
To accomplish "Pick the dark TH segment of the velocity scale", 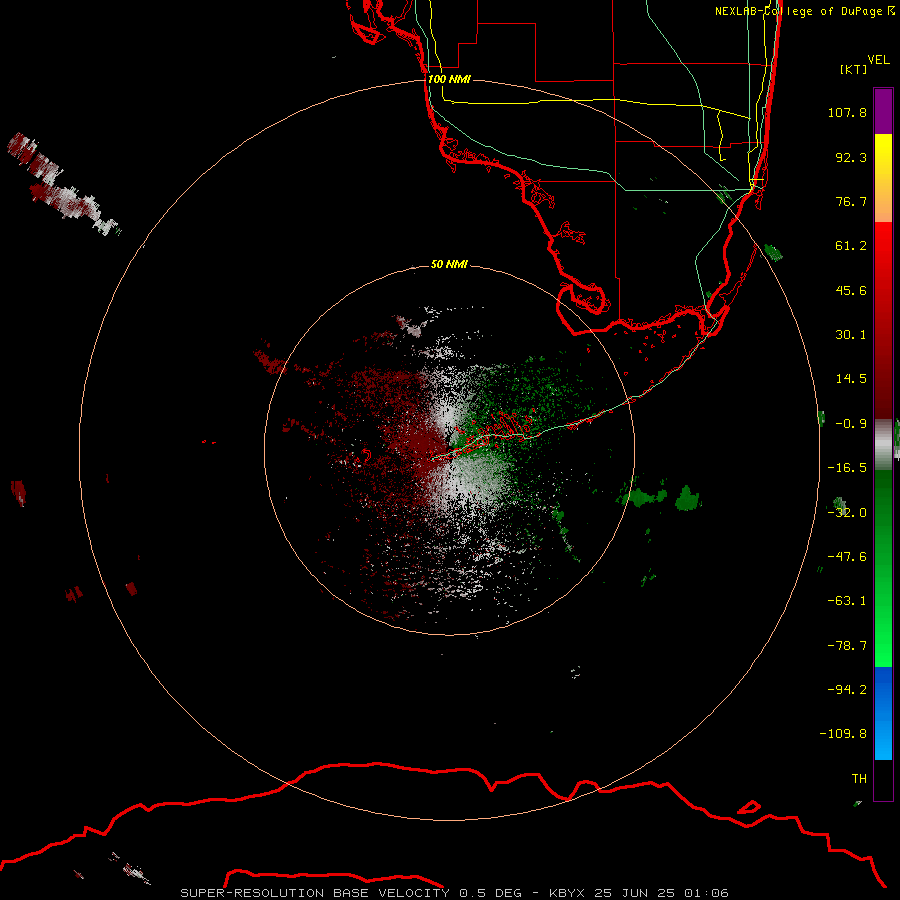I will (883, 779).
